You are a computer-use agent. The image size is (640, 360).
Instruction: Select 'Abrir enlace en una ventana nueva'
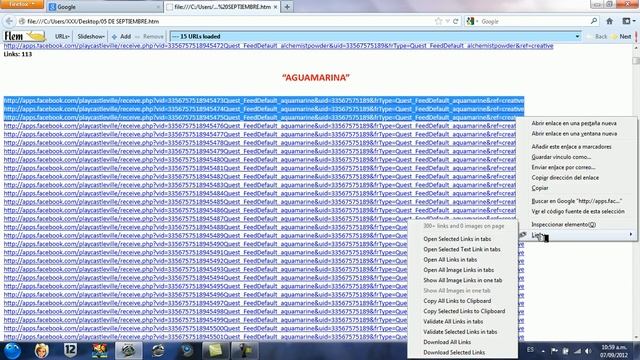coord(574,133)
